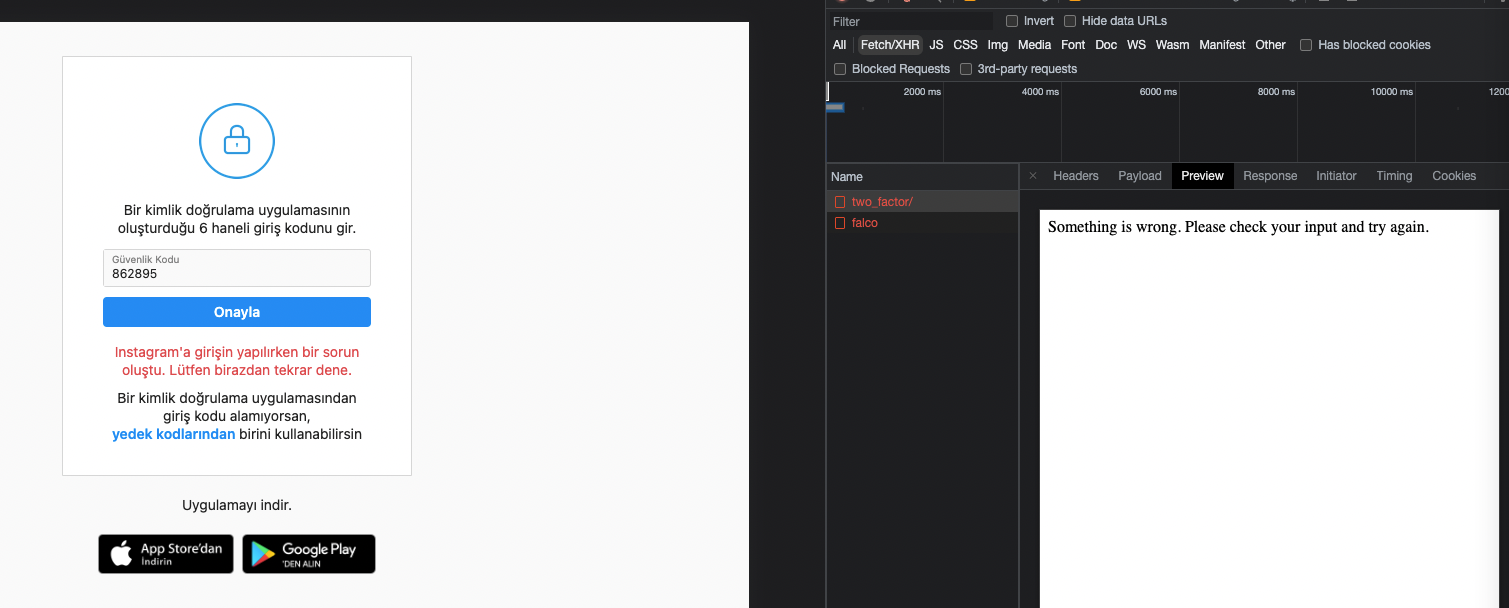
Task: Filter network requests by Wasm
Action: pyautogui.click(x=1172, y=45)
